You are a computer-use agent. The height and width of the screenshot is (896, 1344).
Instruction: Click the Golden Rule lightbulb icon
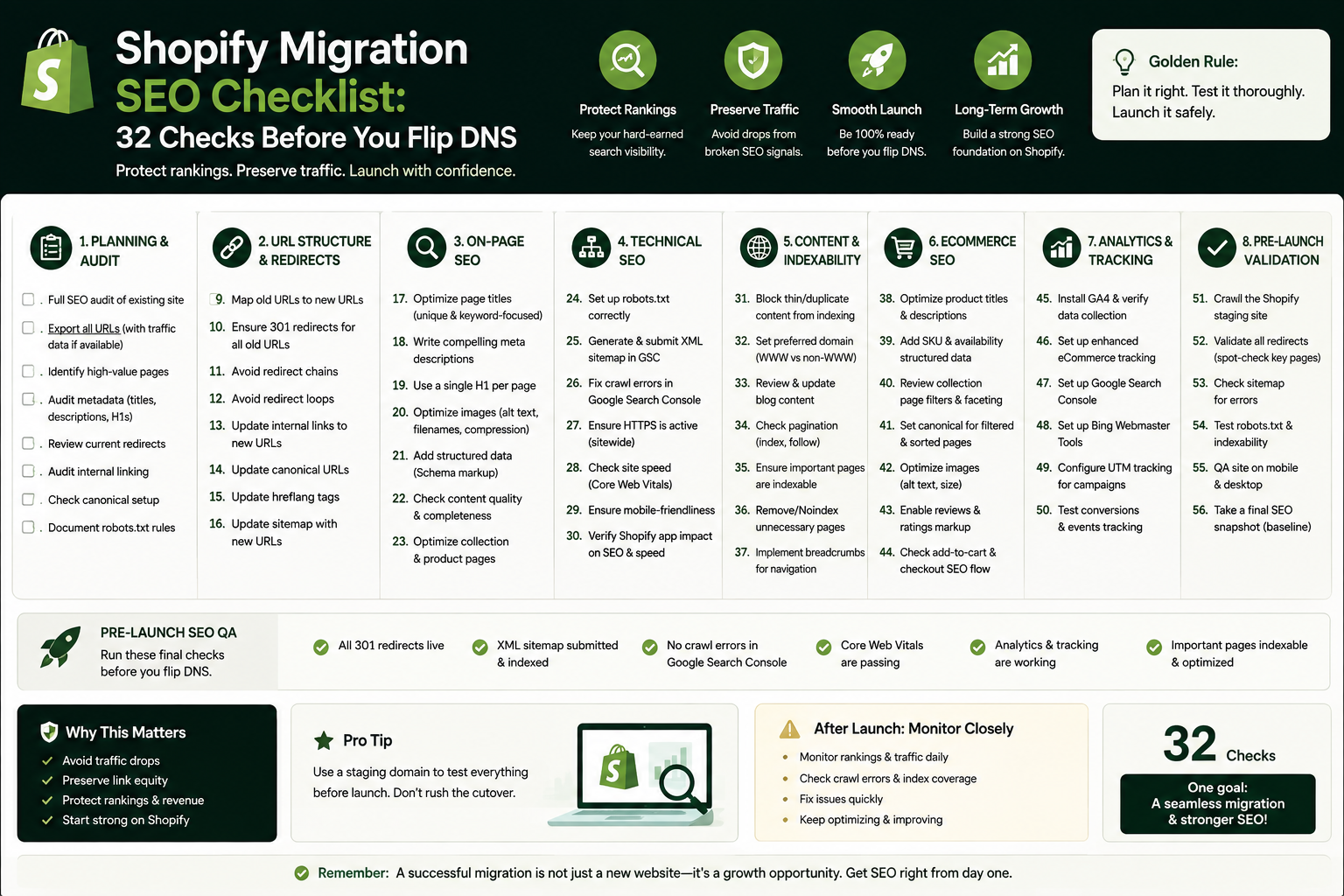pos(1123,61)
